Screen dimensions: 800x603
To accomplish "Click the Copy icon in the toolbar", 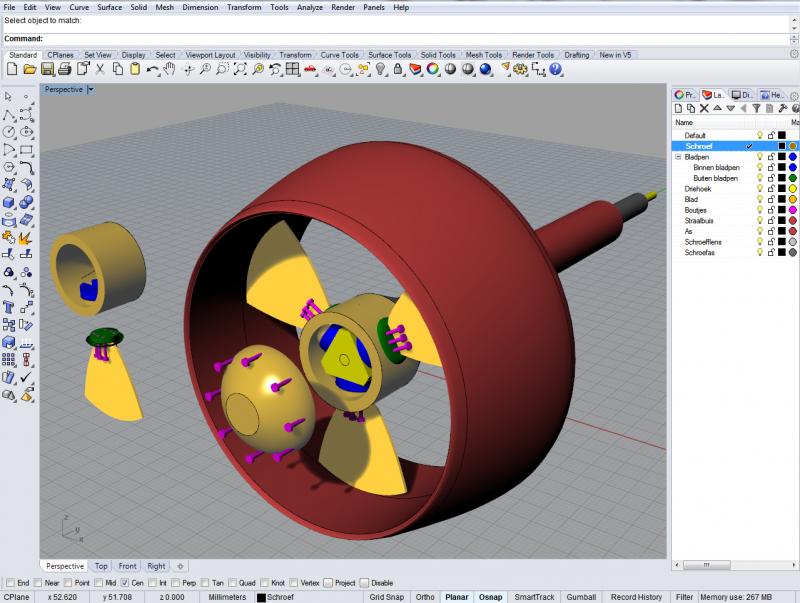I will pyautogui.click(x=118, y=69).
